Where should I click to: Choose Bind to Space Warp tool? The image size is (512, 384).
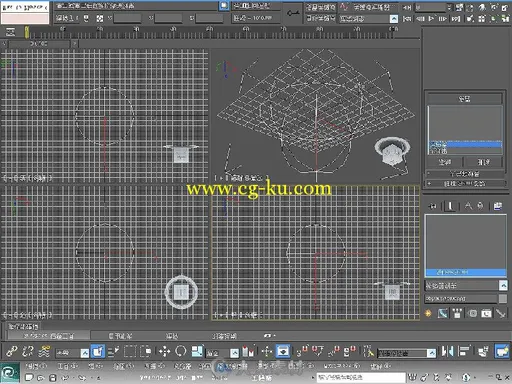(x=45, y=351)
